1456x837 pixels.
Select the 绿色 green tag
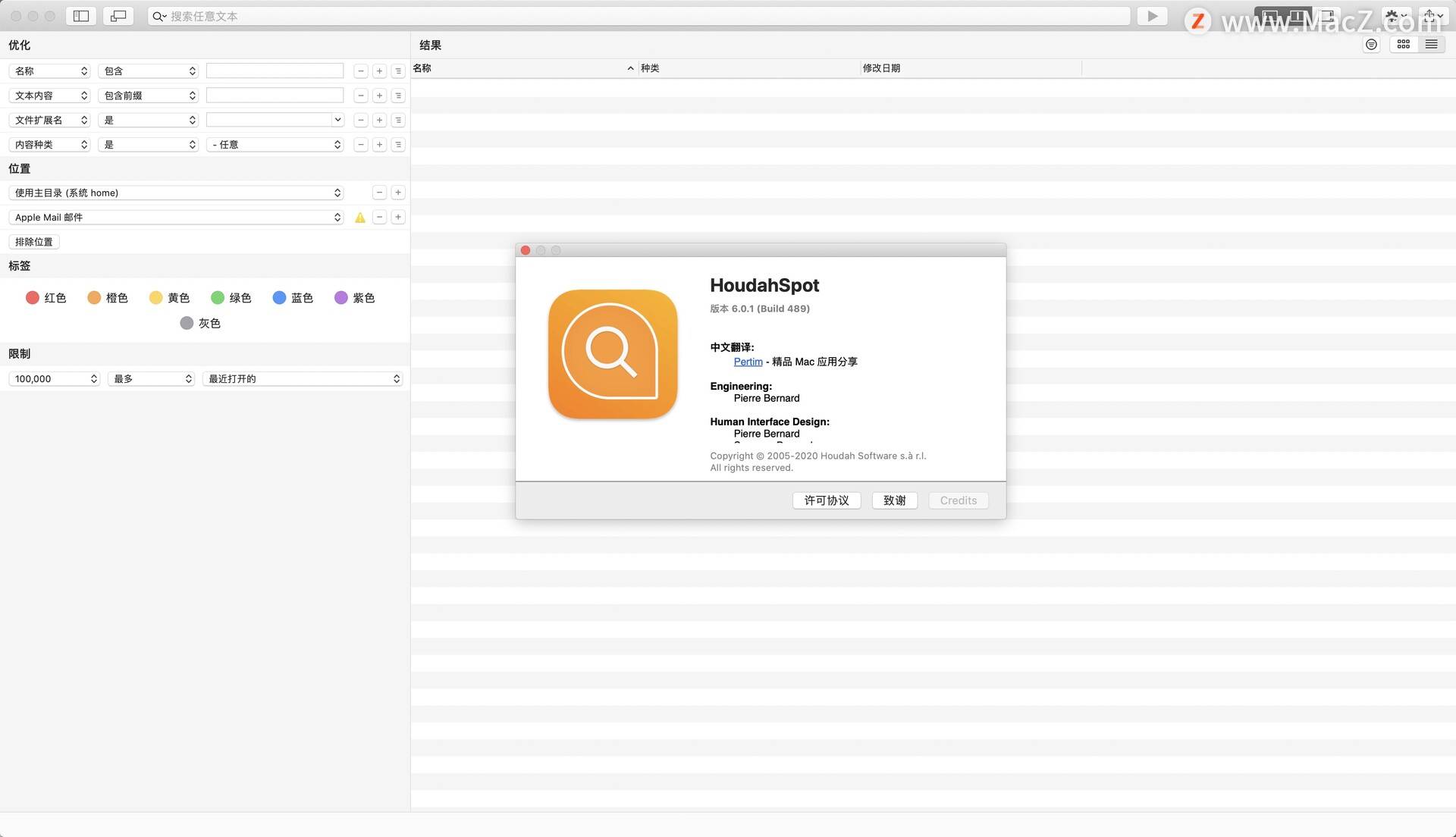tap(231, 298)
